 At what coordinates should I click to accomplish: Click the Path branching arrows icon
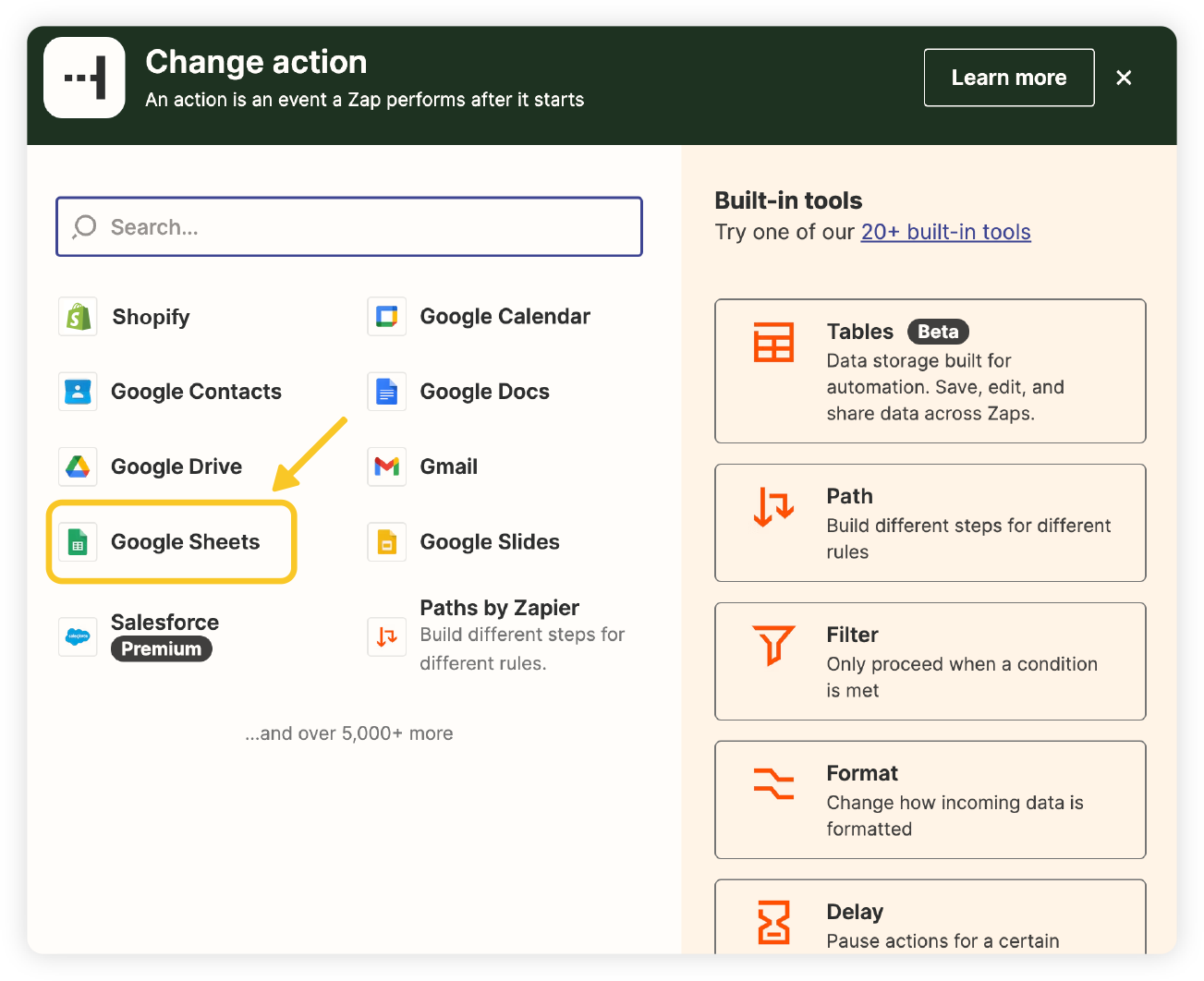pyautogui.click(x=773, y=507)
